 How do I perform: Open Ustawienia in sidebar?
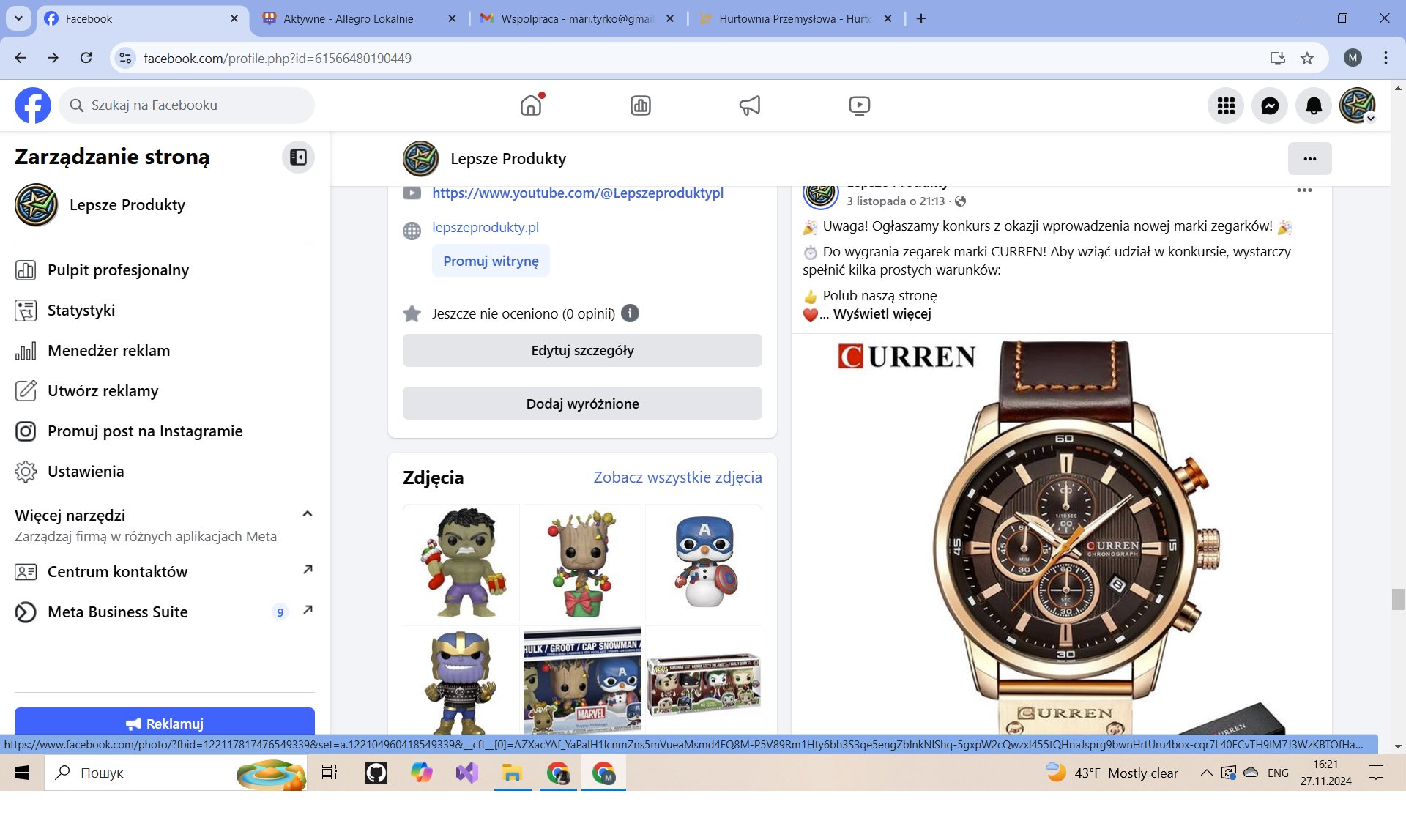coord(165,472)
